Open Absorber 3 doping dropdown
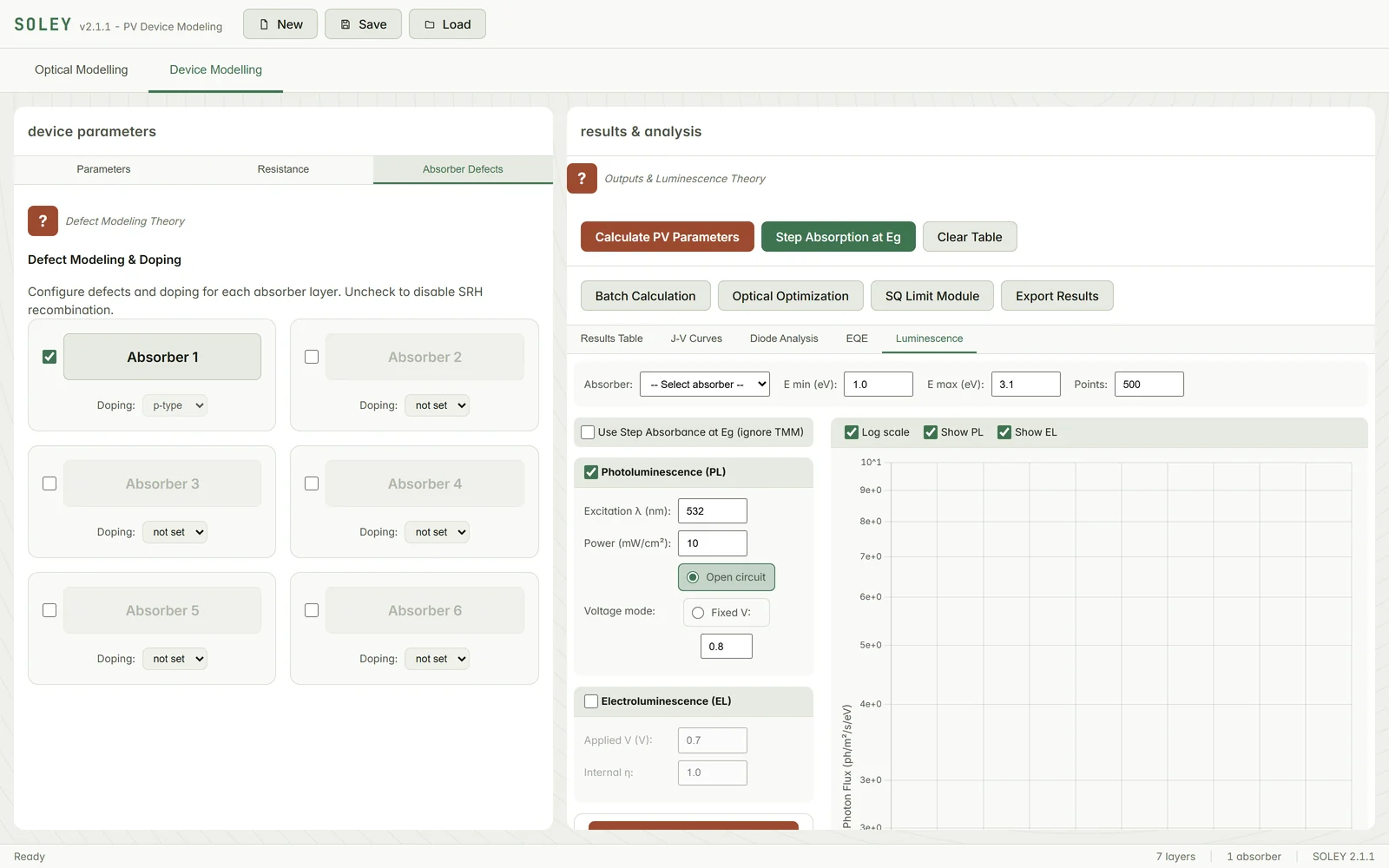 pyautogui.click(x=174, y=532)
